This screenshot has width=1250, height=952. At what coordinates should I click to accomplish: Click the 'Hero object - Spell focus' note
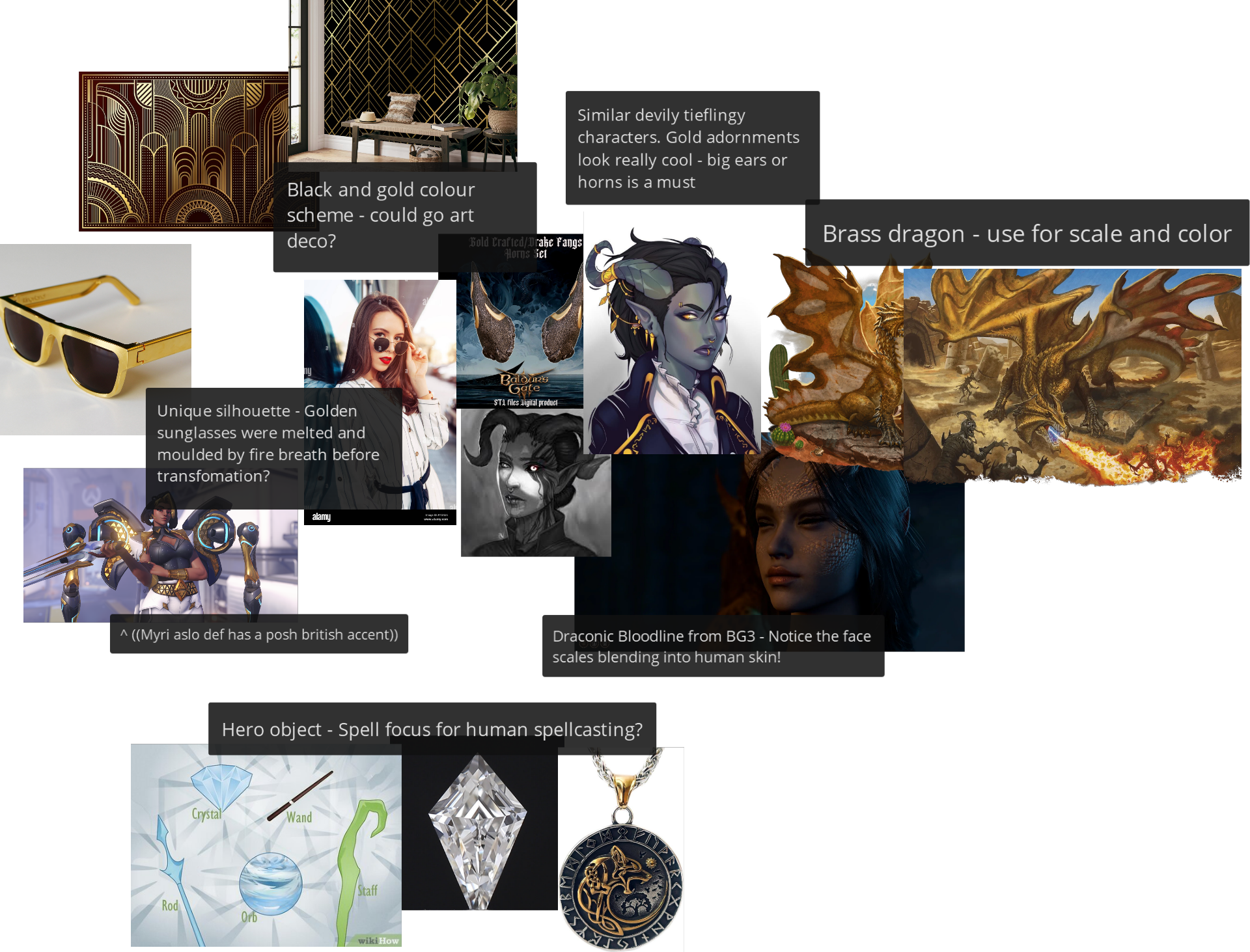pyautogui.click(x=432, y=729)
